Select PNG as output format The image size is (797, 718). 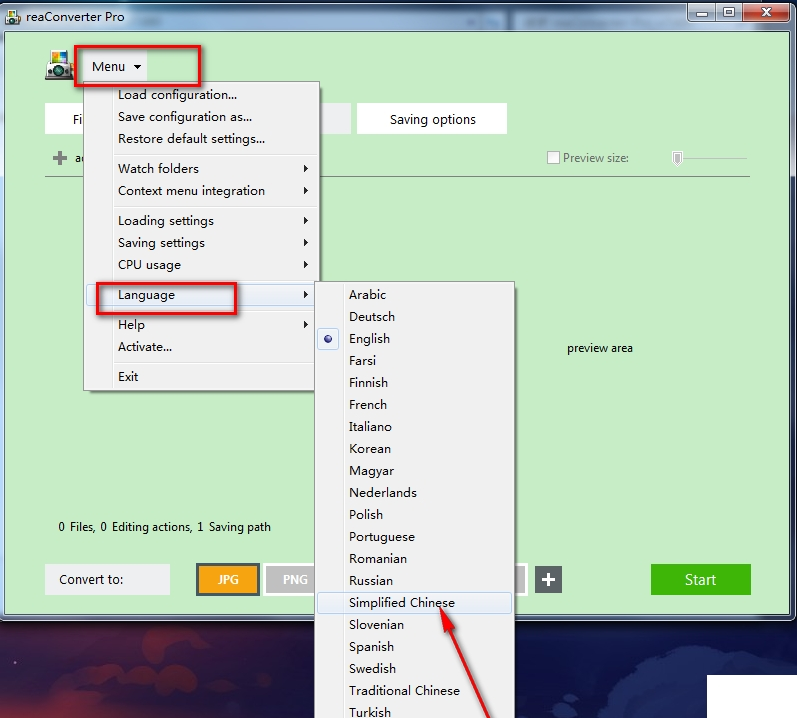click(291, 580)
